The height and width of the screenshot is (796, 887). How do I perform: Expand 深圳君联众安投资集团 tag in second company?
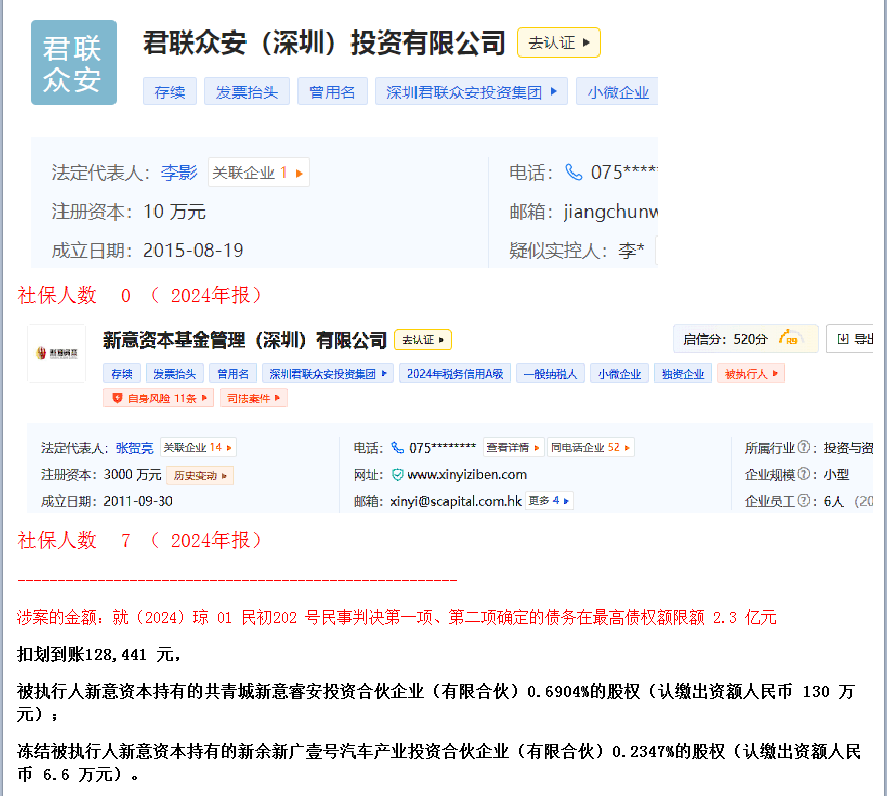click(x=328, y=373)
